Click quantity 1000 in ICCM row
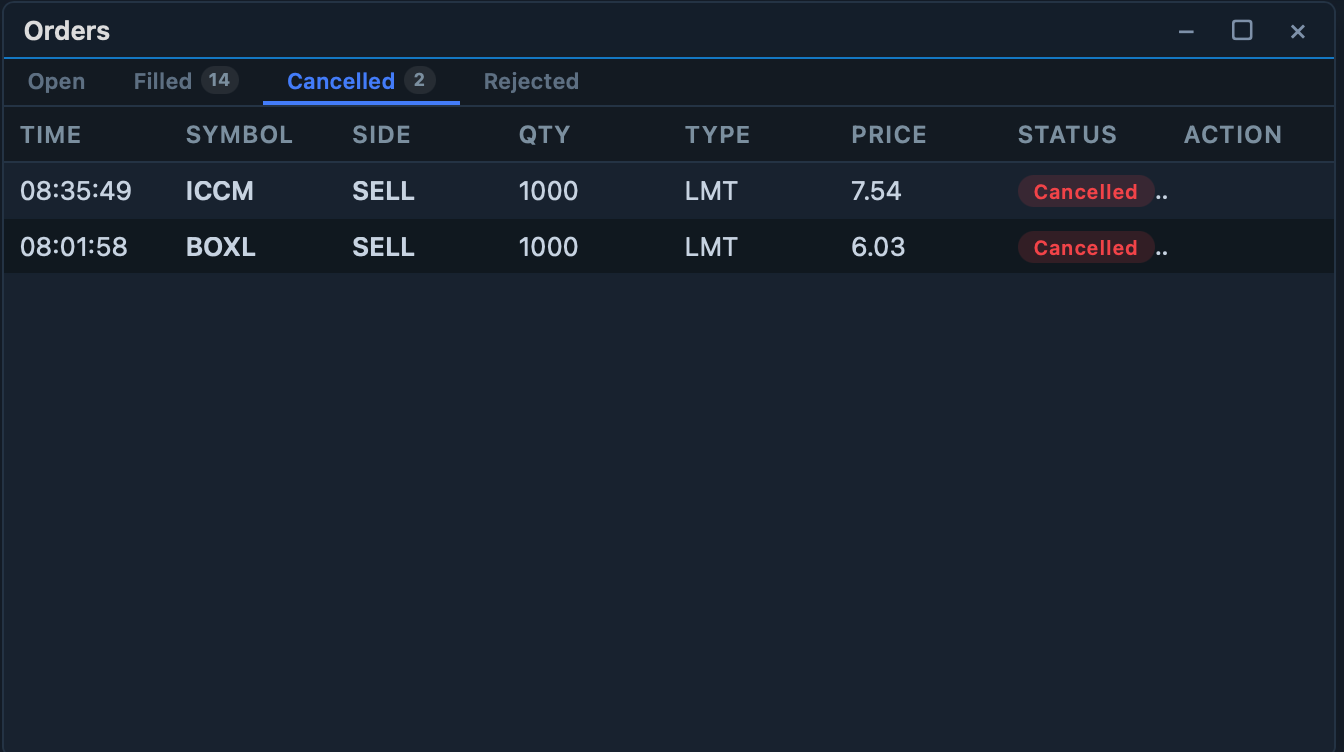This screenshot has width=1344, height=752. point(548,191)
